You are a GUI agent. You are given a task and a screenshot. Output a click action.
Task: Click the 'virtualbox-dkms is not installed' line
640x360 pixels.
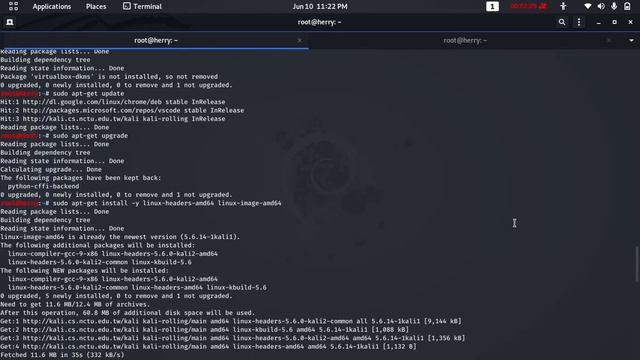109,76
